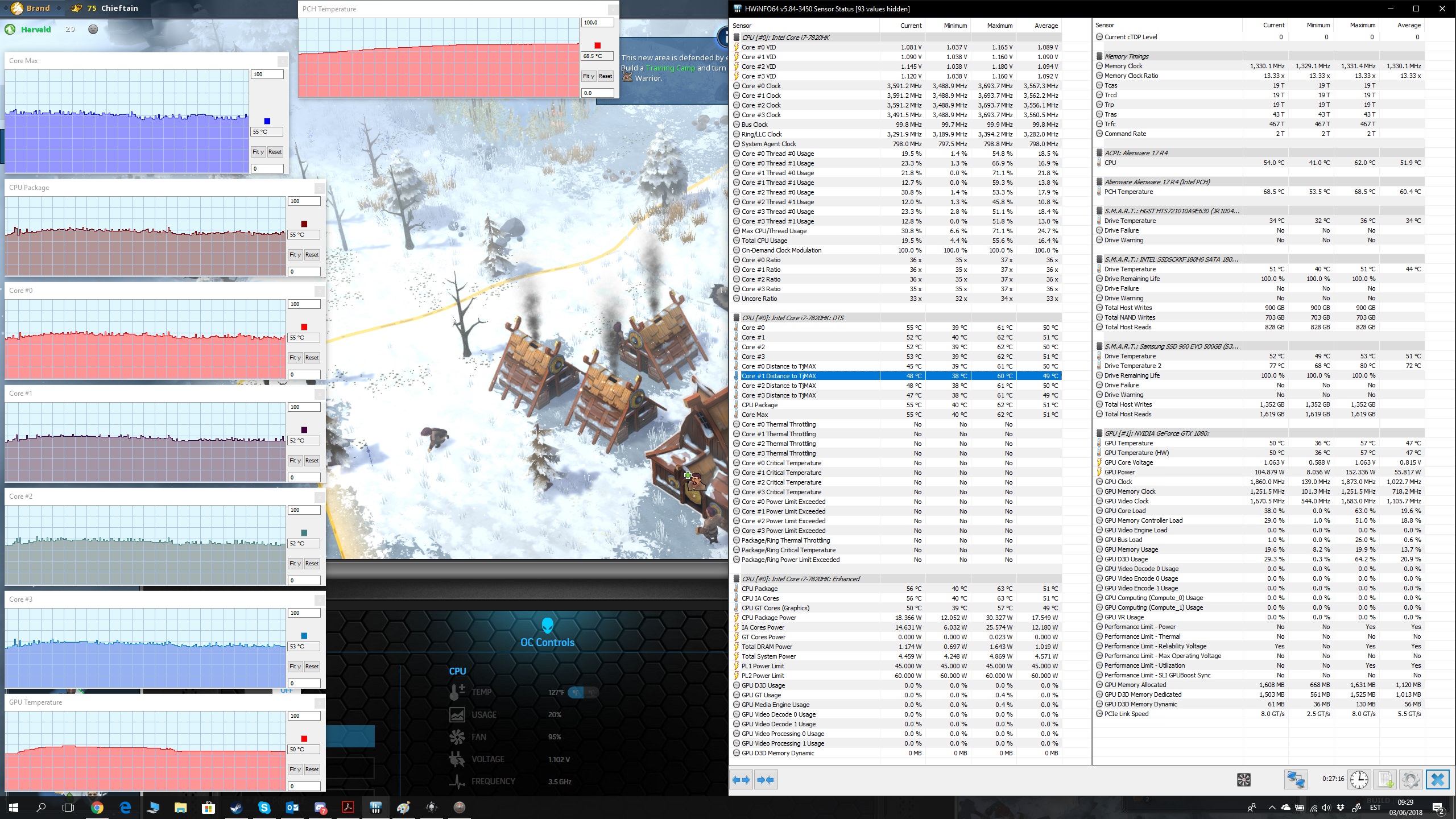Viewport: 1456px width, 819px height.
Task: Open Adobe Acrobat from the taskbar
Action: tap(348, 808)
